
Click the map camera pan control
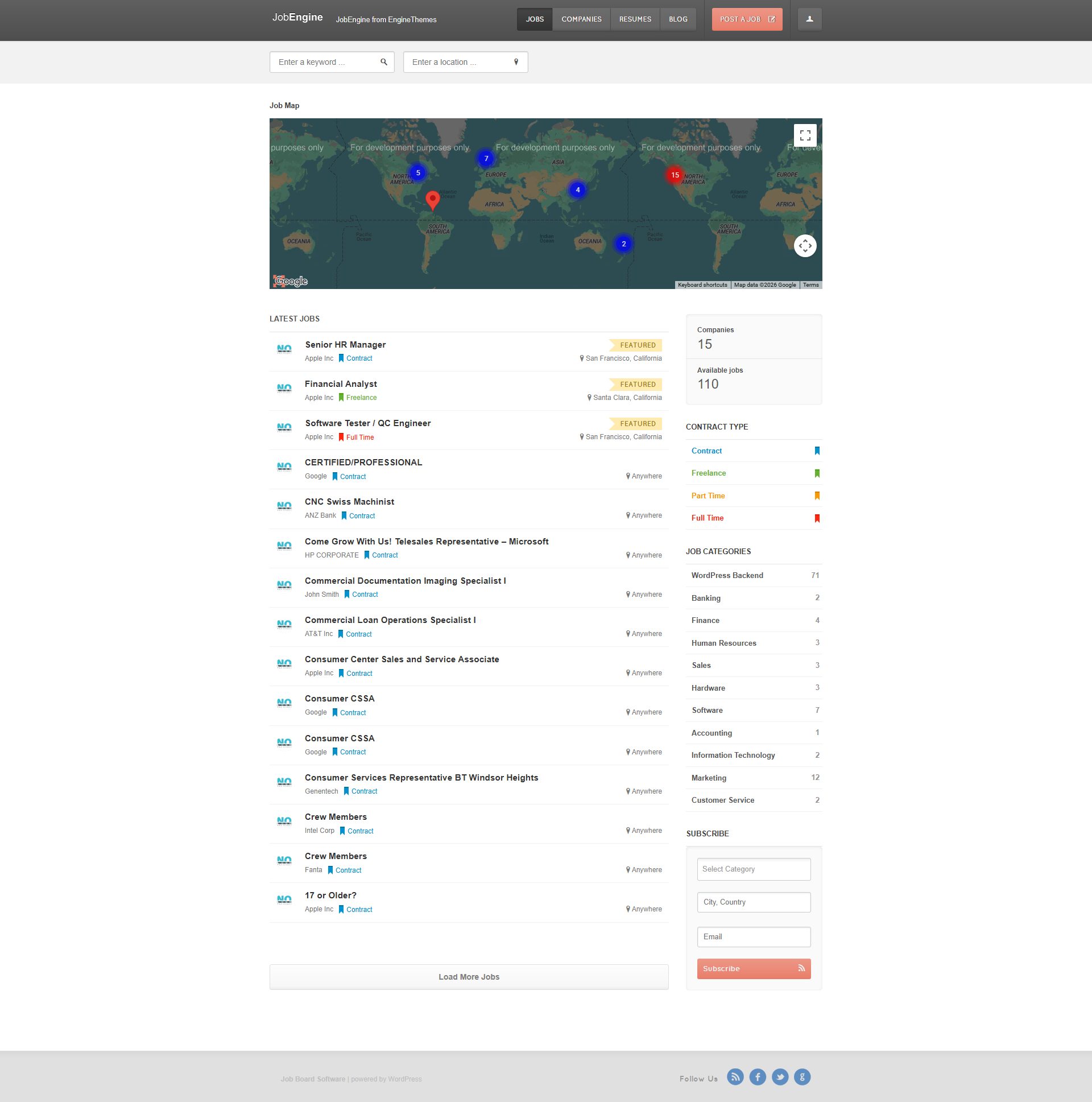(x=805, y=246)
